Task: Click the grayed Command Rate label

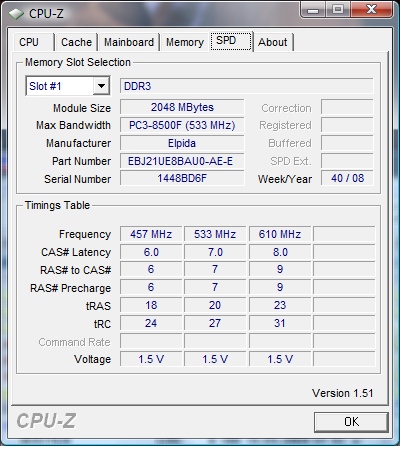Action: [x=74, y=342]
